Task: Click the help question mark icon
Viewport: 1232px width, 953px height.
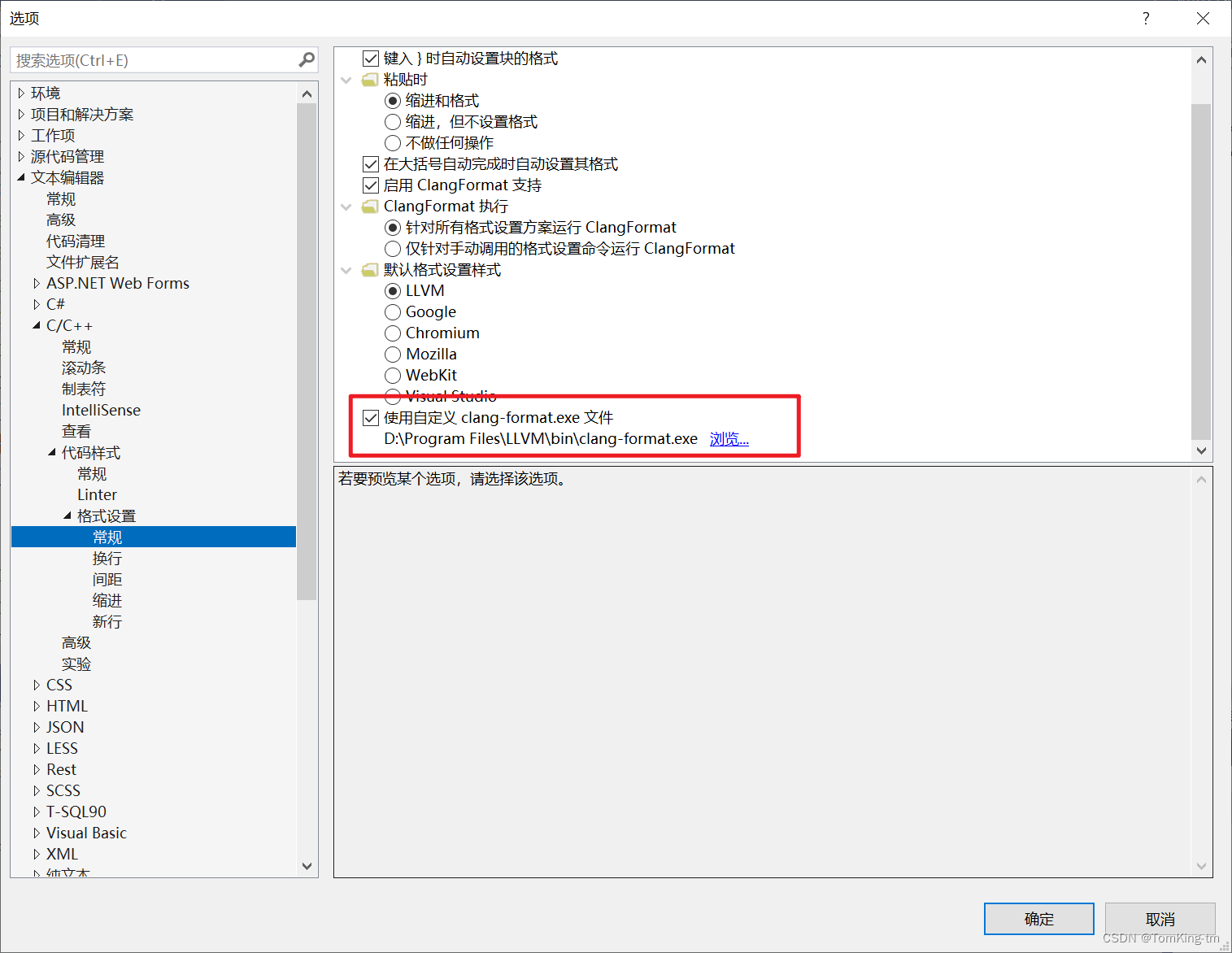Action: pos(1146,18)
